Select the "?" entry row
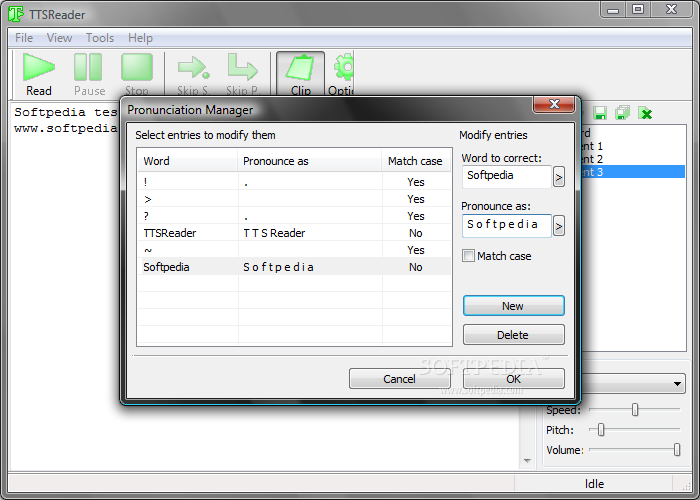 coord(295,216)
